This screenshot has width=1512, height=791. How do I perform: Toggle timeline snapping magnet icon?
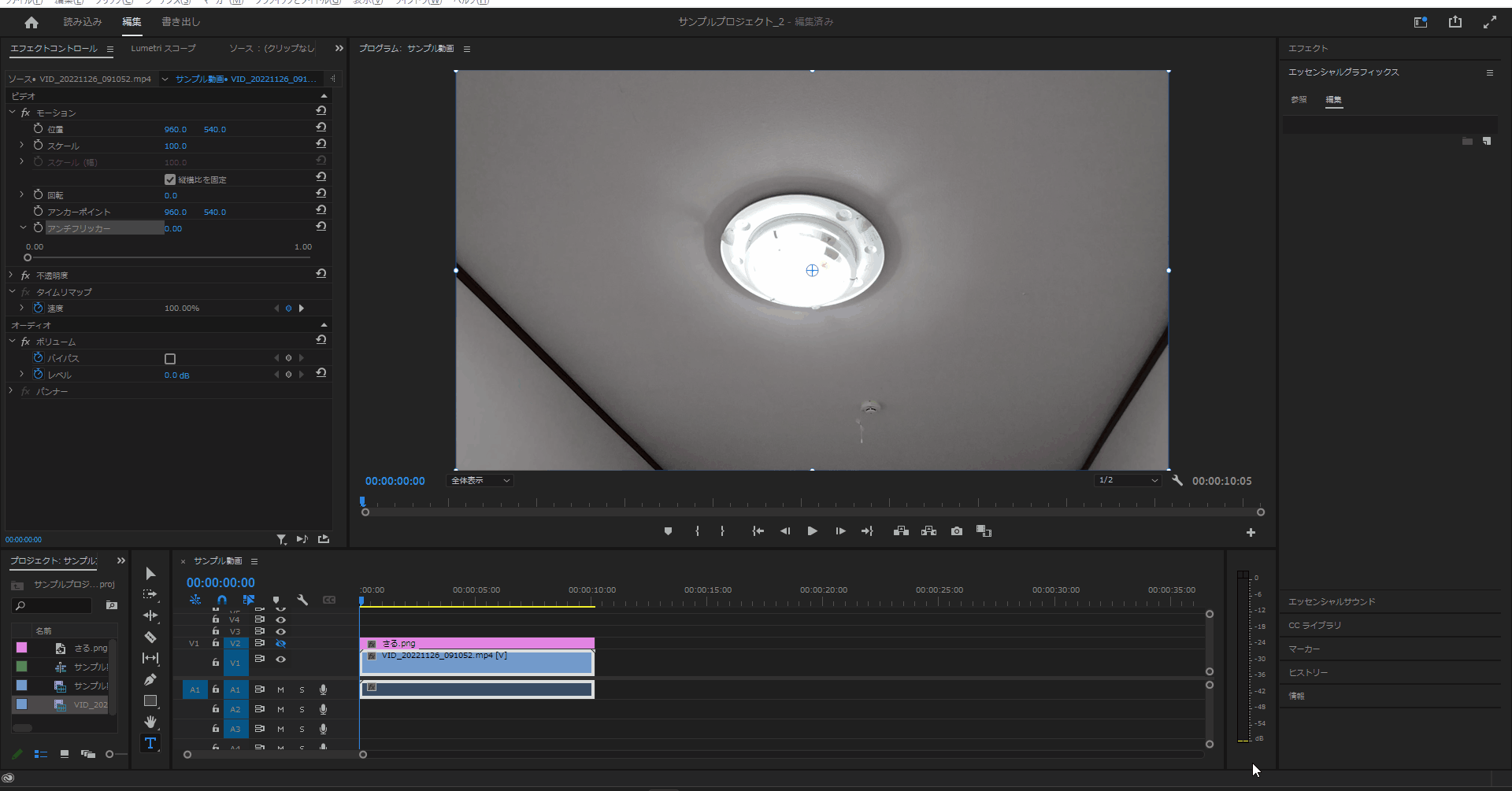(x=222, y=600)
